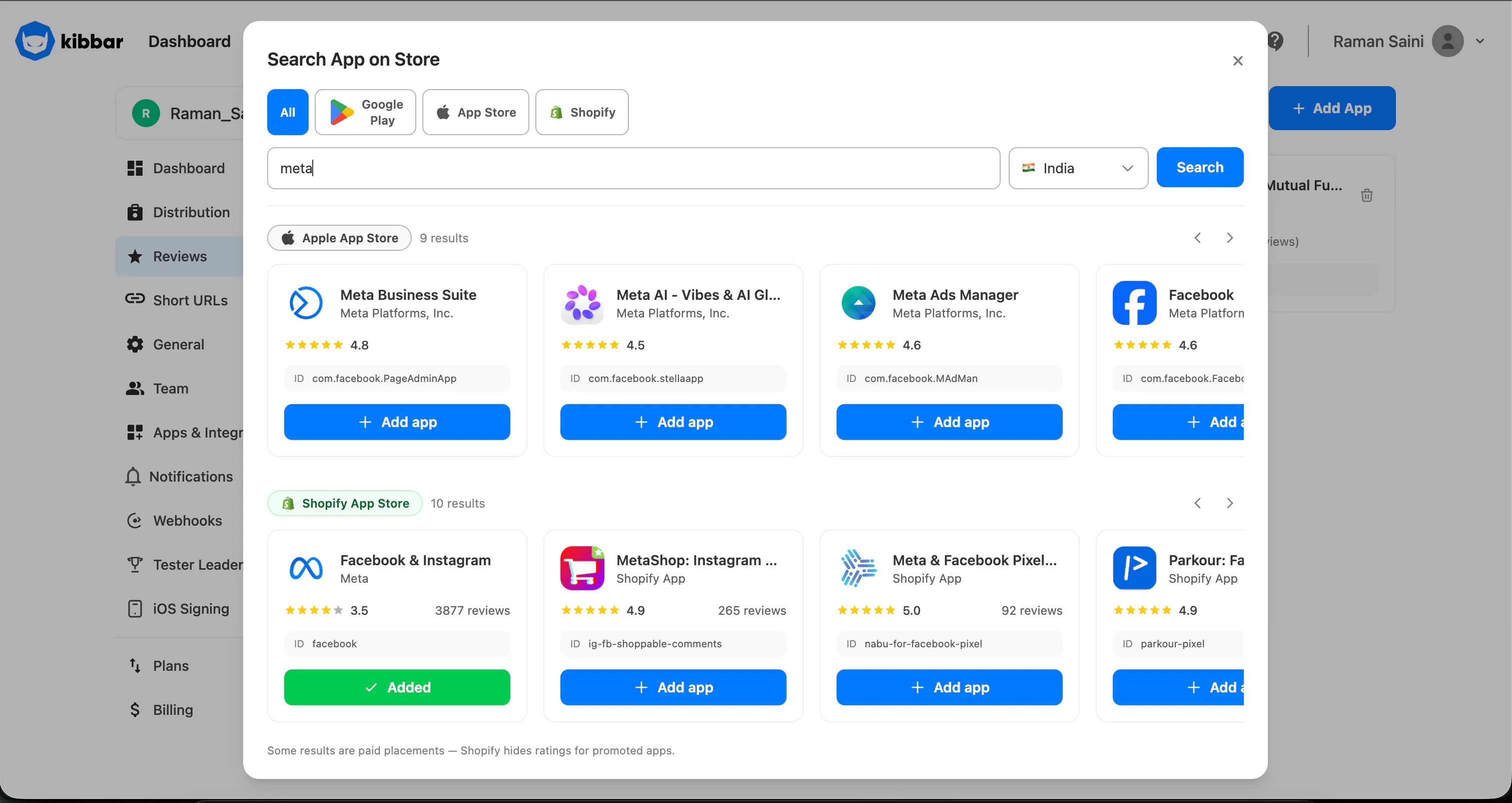The height and width of the screenshot is (803, 1512).
Task: Select the All store filter tab
Action: coord(288,112)
